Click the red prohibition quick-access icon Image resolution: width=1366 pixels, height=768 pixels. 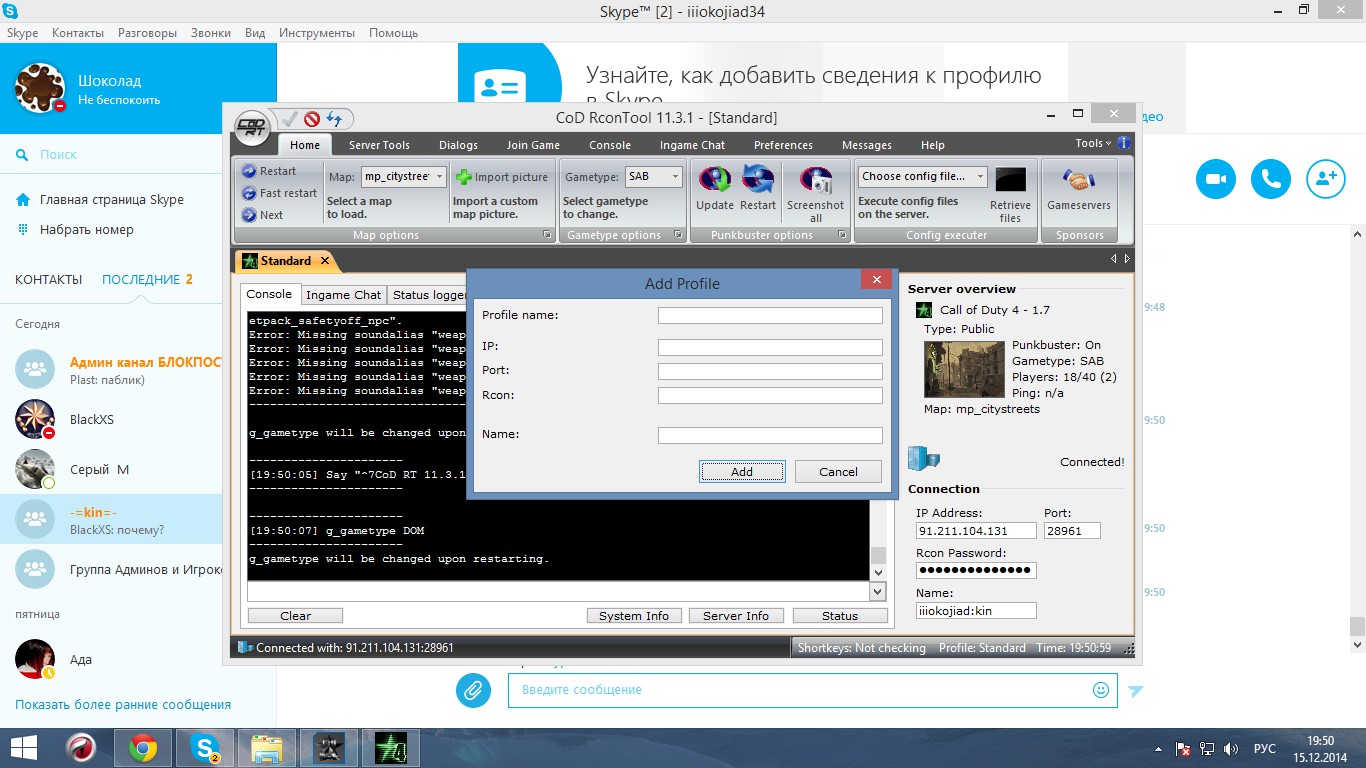click(312, 119)
